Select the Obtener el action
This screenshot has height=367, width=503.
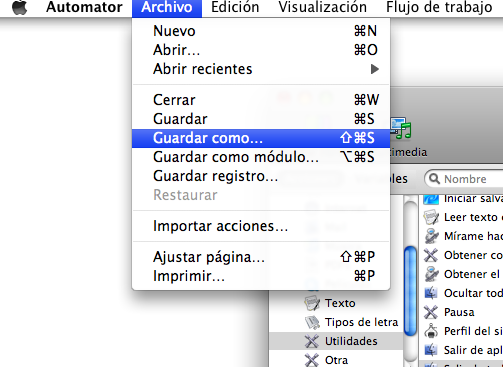pyautogui.click(x=461, y=274)
